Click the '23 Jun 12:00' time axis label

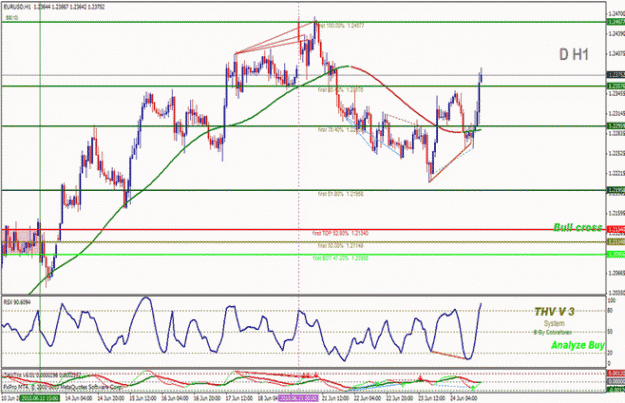(x=431, y=398)
